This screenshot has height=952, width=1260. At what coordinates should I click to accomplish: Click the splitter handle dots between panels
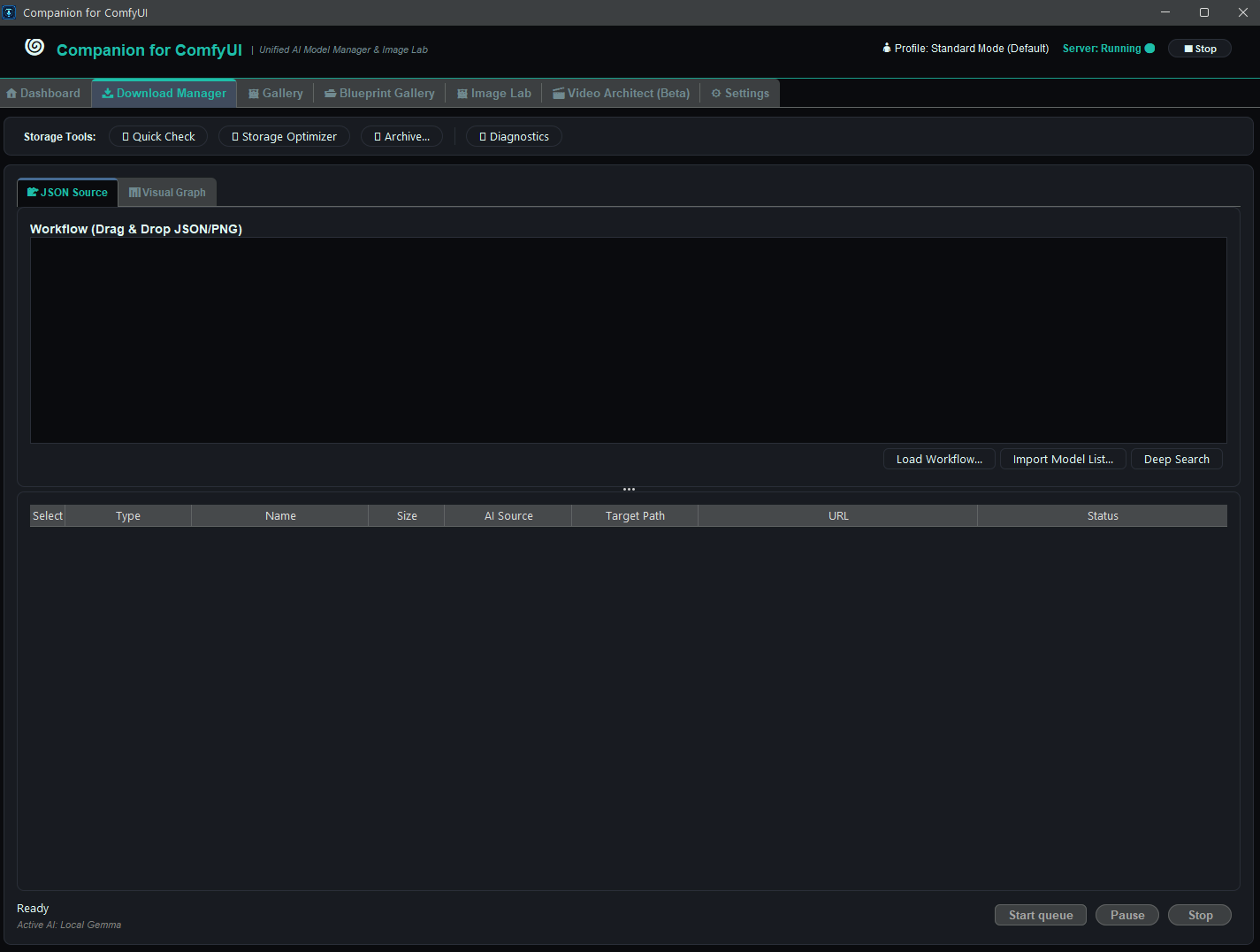(x=629, y=489)
